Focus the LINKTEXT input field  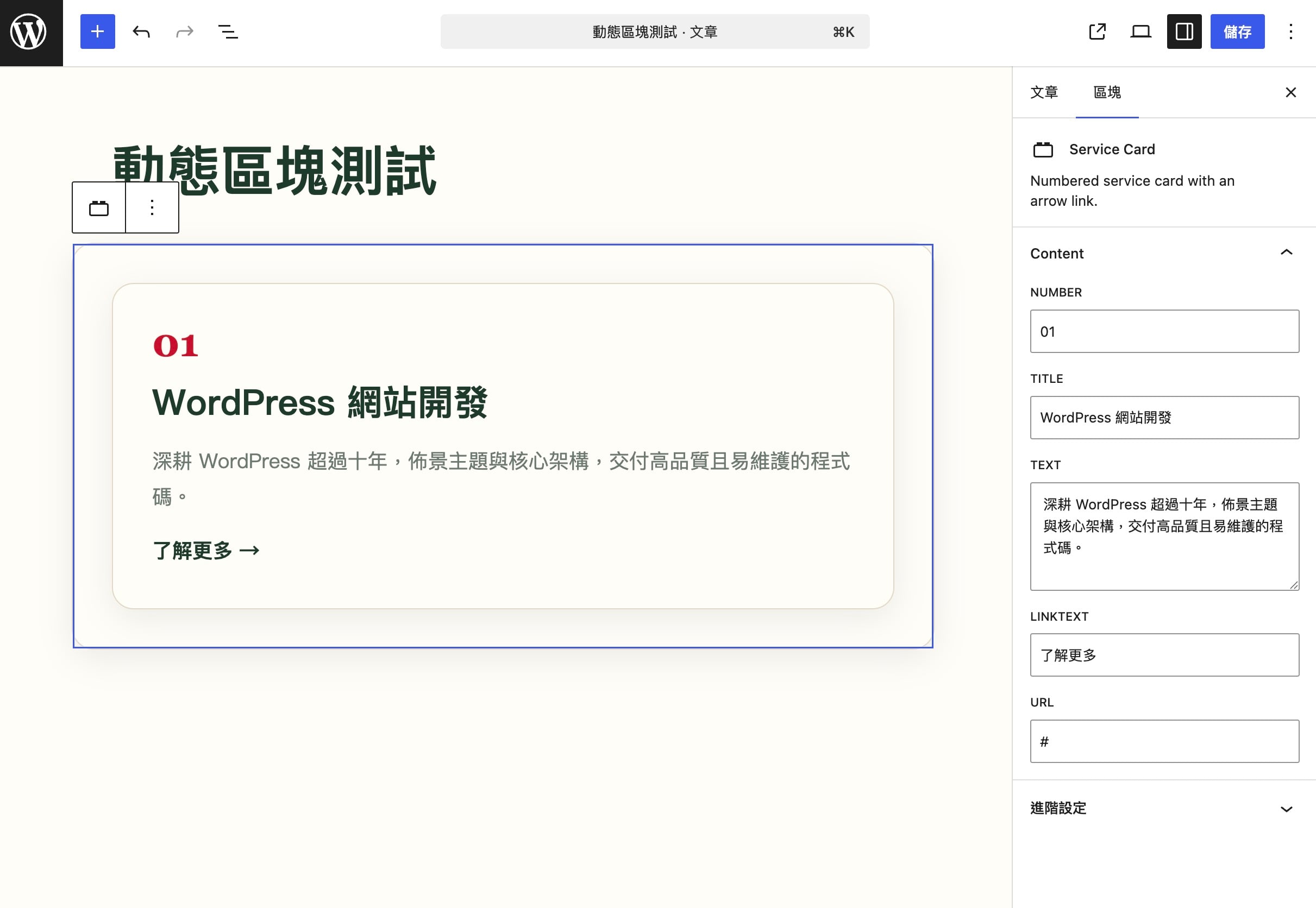click(1164, 655)
